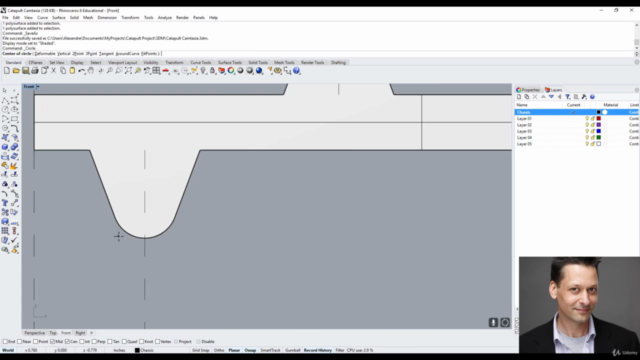The width and height of the screenshot is (640, 360).
Task: Click the color wheel Object Properties icon
Action: pos(231,71)
